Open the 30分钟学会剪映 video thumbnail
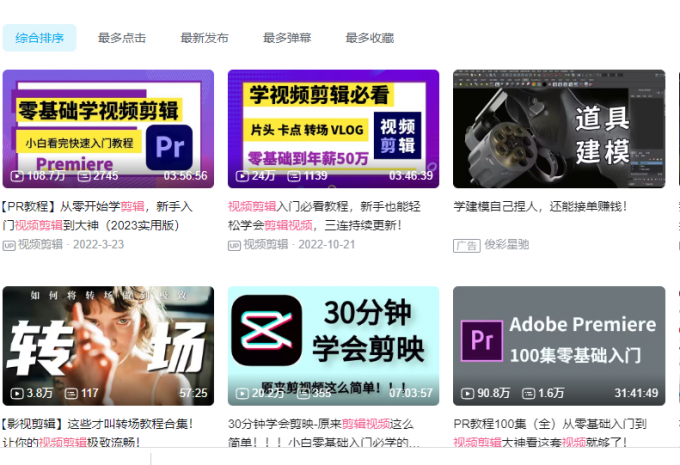 coord(333,346)
